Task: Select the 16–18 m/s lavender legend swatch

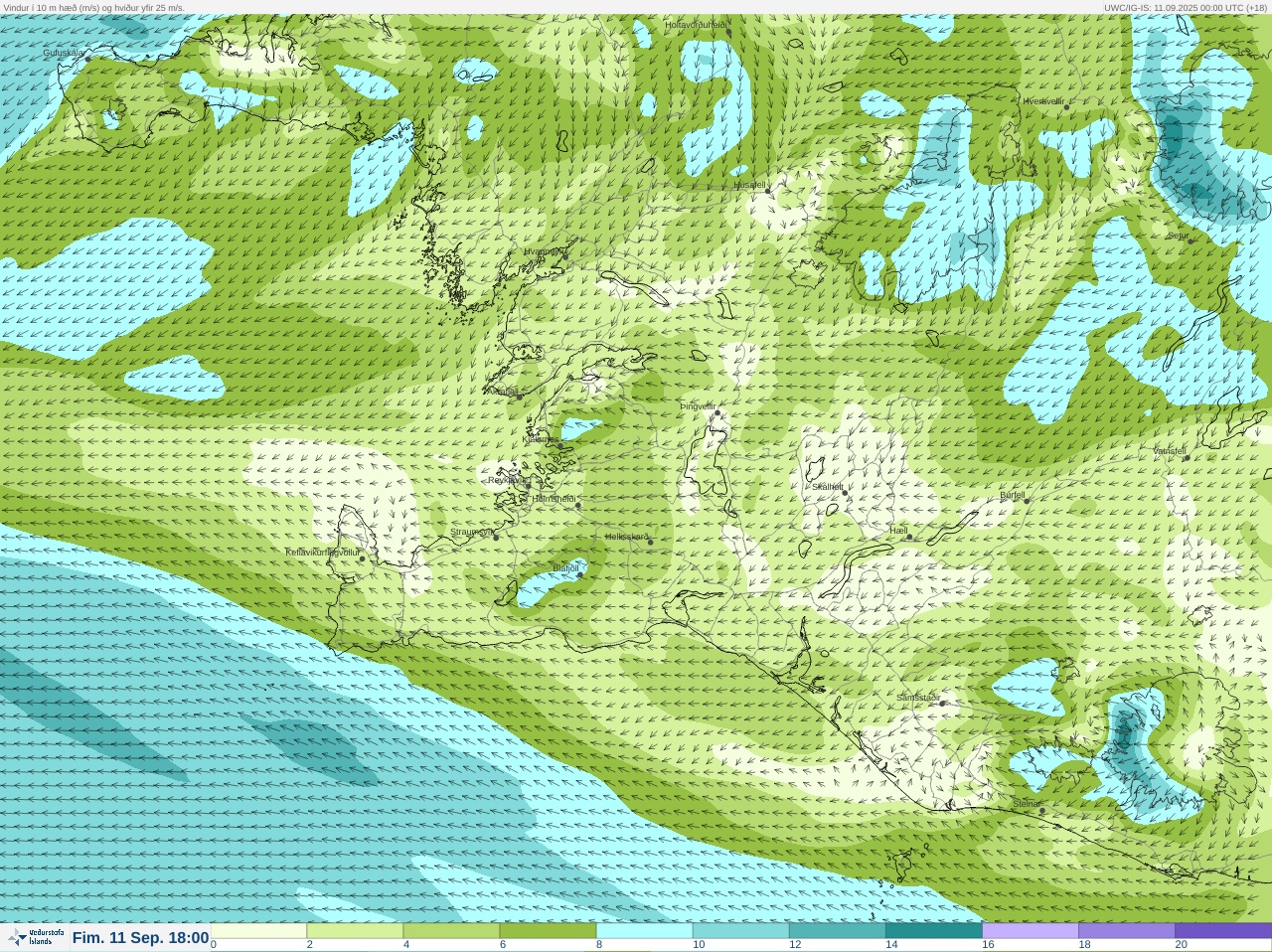Action: tap(1031, 931)
